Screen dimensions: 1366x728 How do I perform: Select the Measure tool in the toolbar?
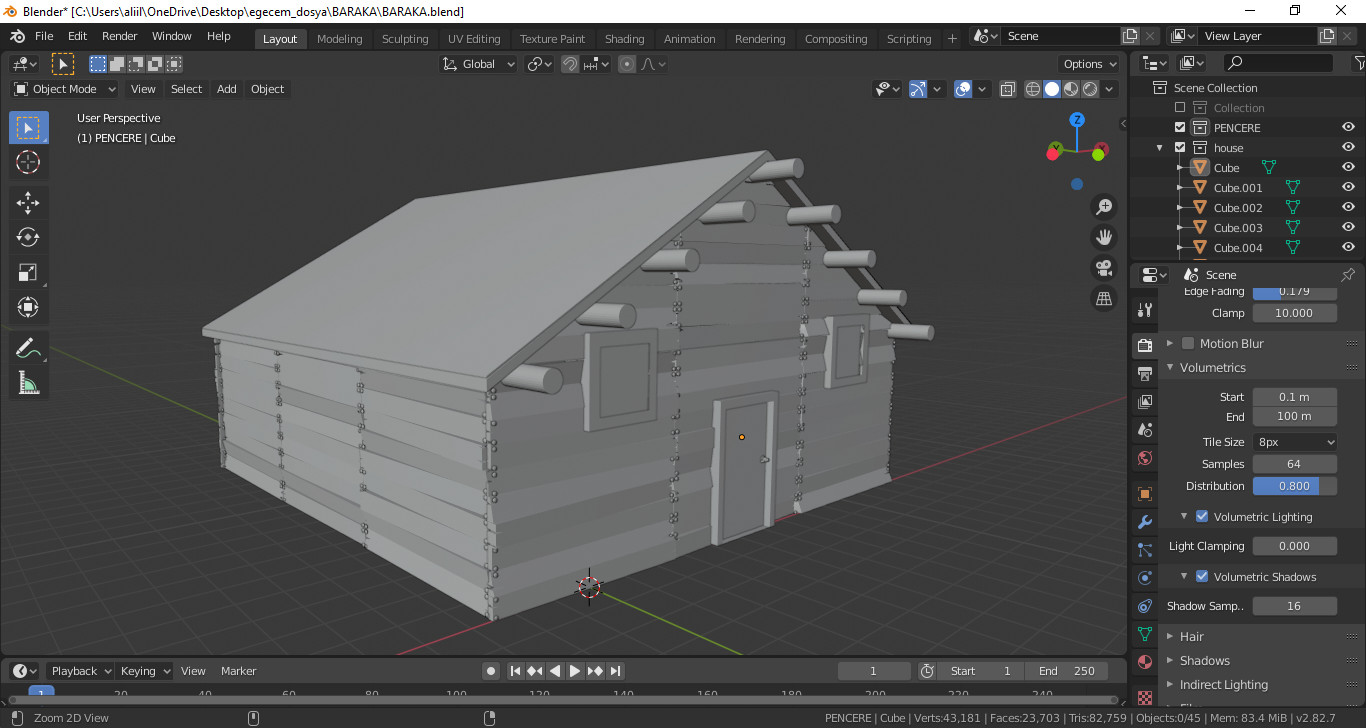coord(28,382)
